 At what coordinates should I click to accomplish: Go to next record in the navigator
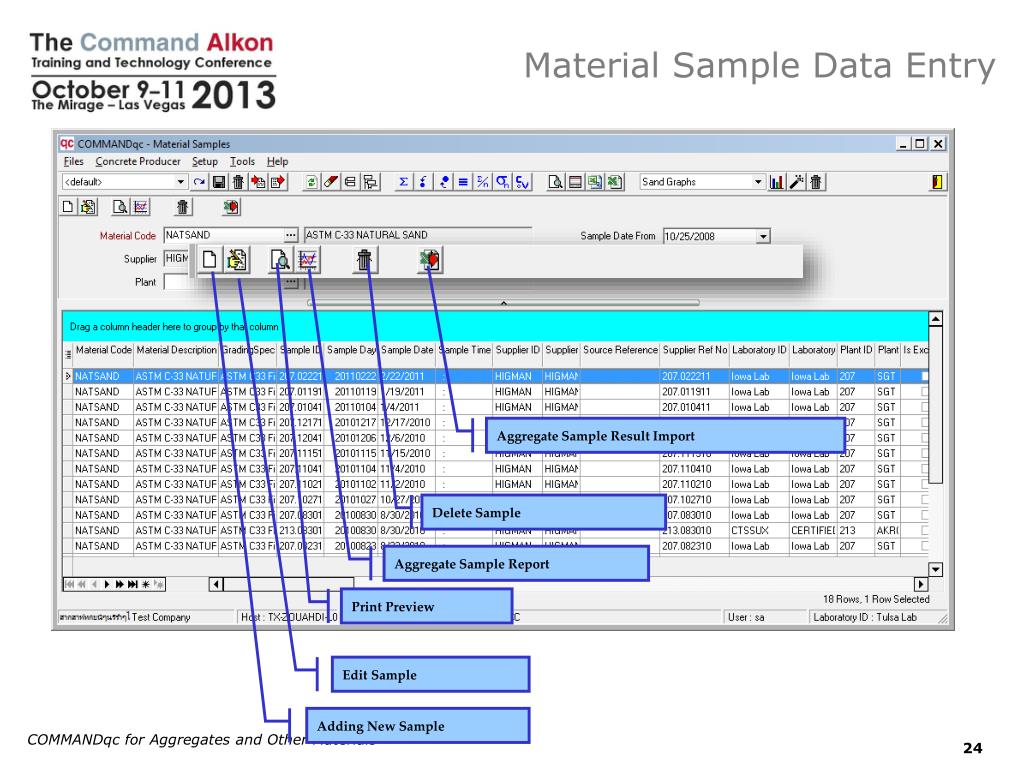click(x=107, y=584)
